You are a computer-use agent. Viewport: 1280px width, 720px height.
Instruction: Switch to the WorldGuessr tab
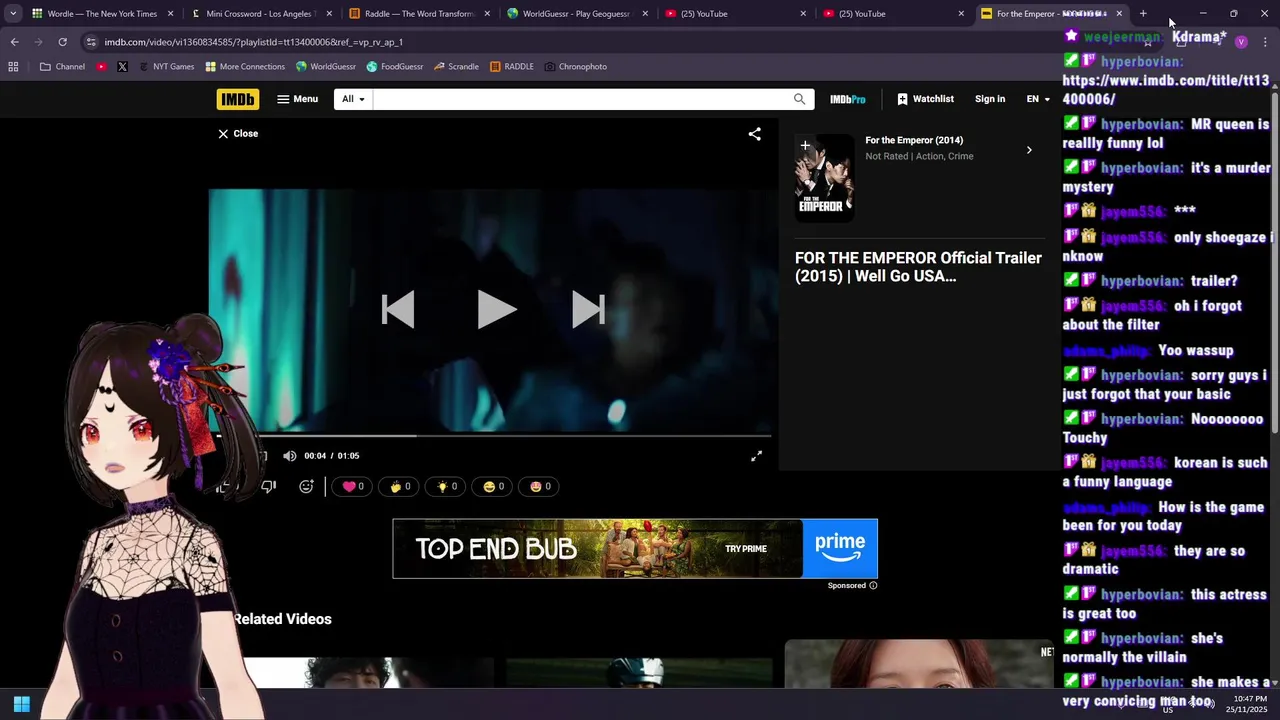tap(576, 14)
